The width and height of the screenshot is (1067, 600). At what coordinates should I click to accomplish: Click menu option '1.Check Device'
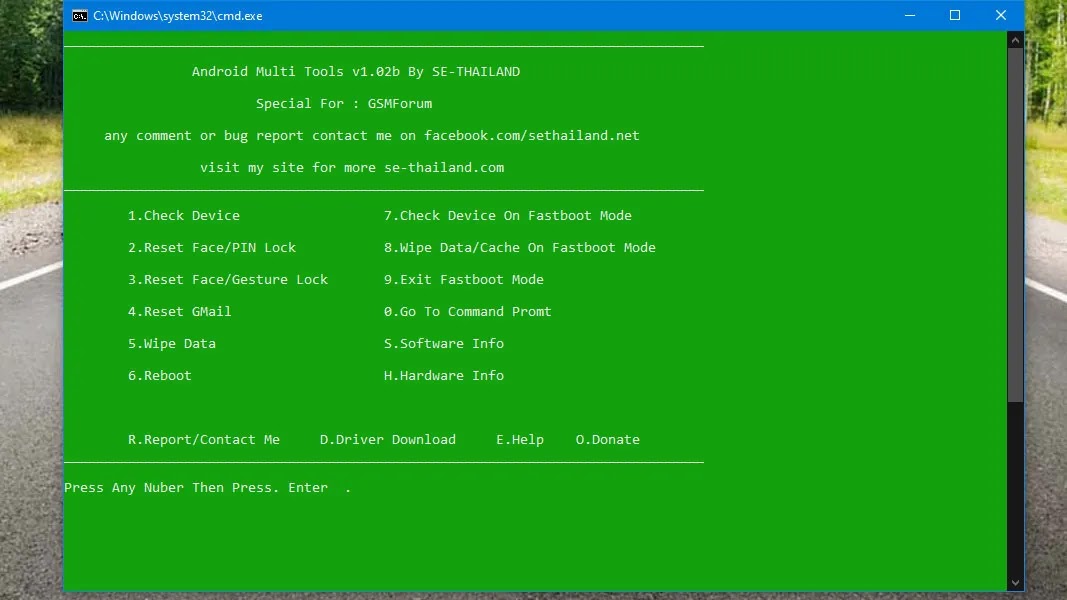point(184,216)
